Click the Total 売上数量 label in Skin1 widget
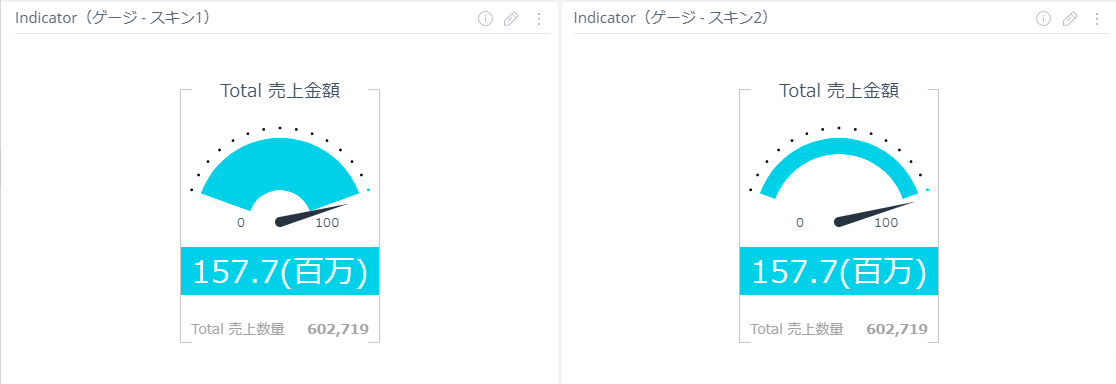The height and width of the screenshot is (384, 1116). tap(238, 329)
